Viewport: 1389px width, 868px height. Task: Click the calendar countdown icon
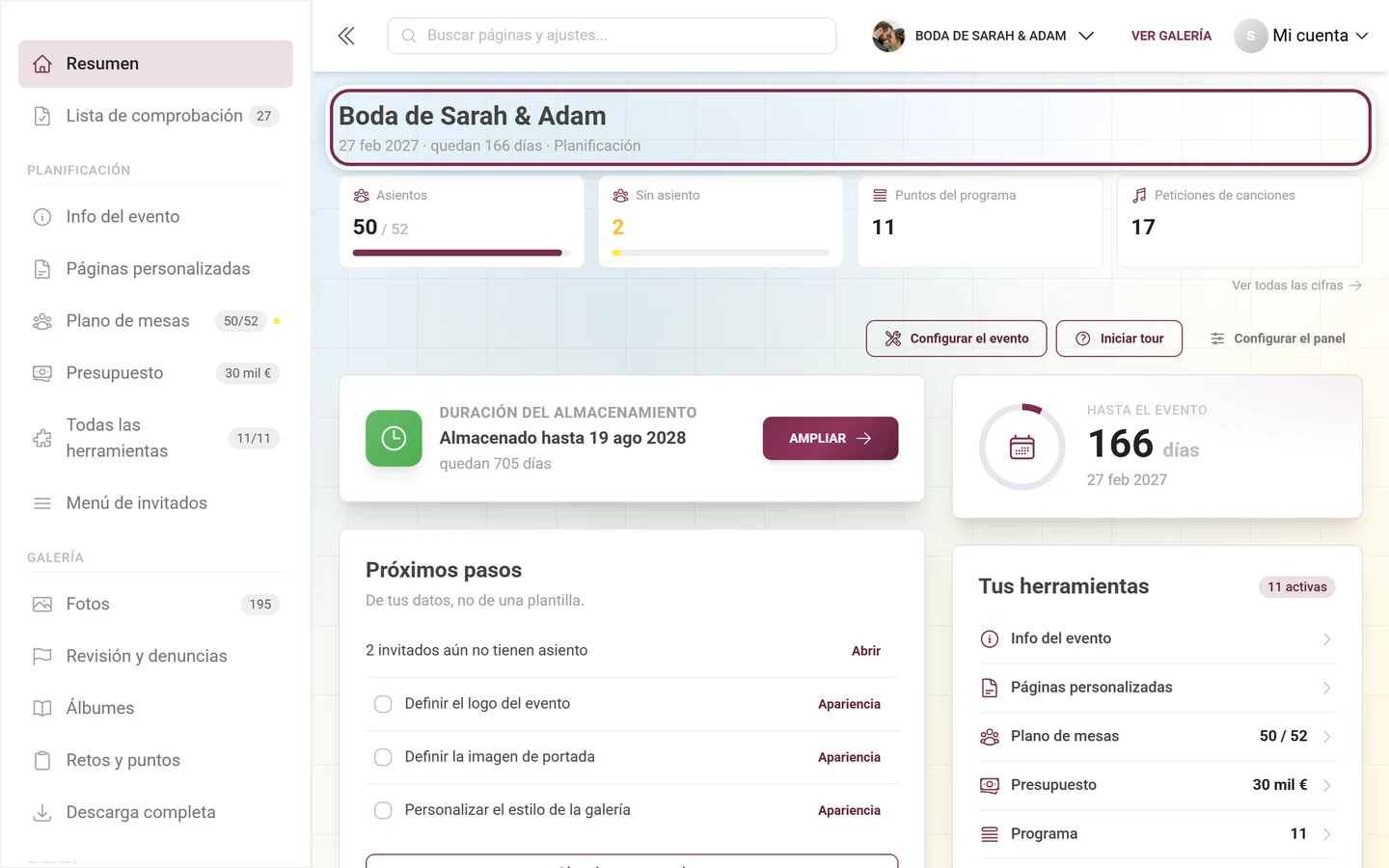click(1022, 447)
